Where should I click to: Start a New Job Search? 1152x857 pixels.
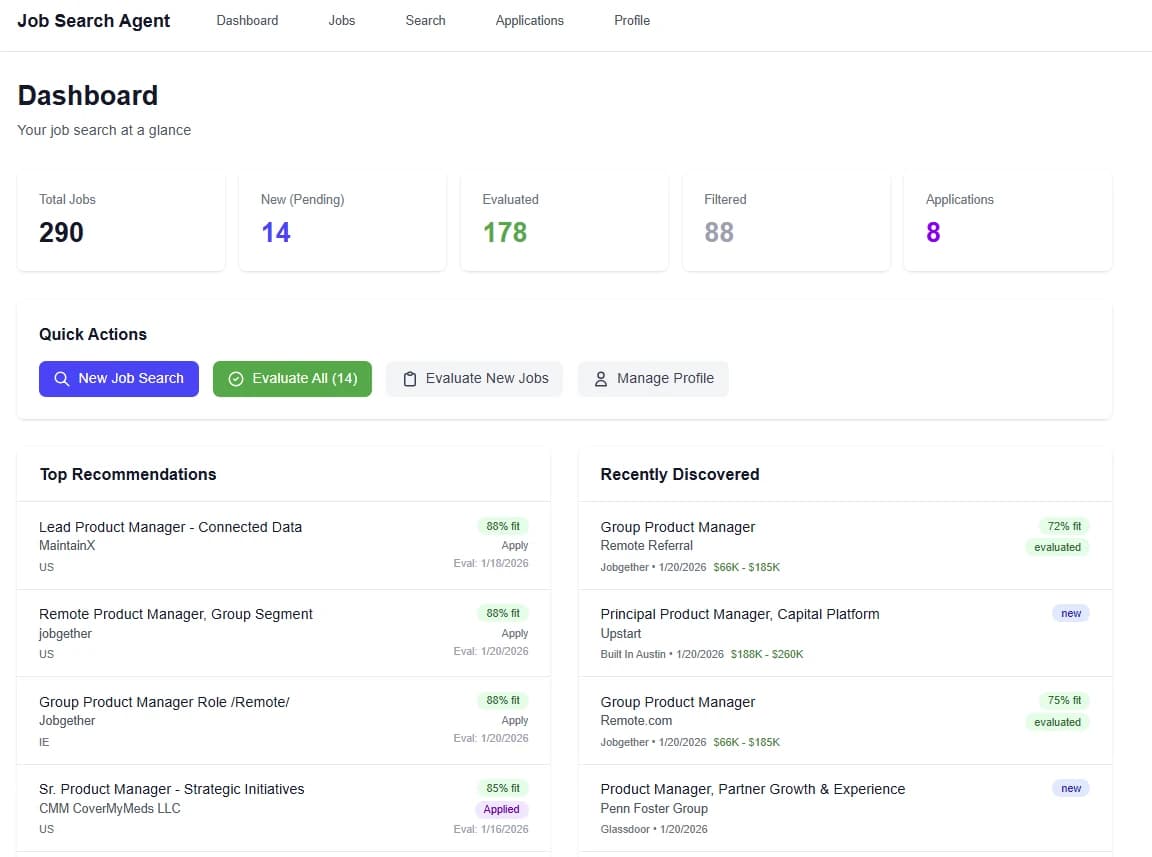pos(118,378)
